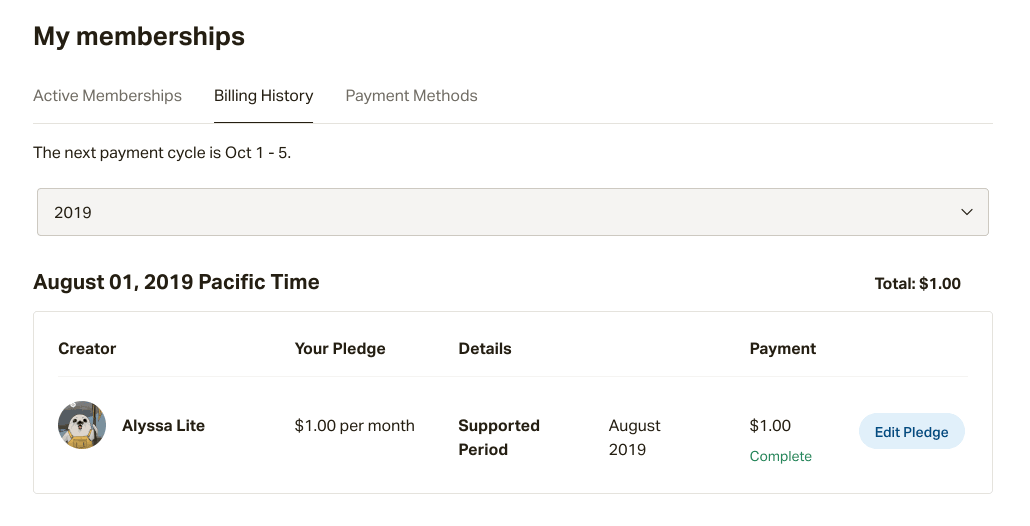This screenshot has height=526, width=1030.
Task: Open Alyssa Lite creator name link
Action: (164, 426)
